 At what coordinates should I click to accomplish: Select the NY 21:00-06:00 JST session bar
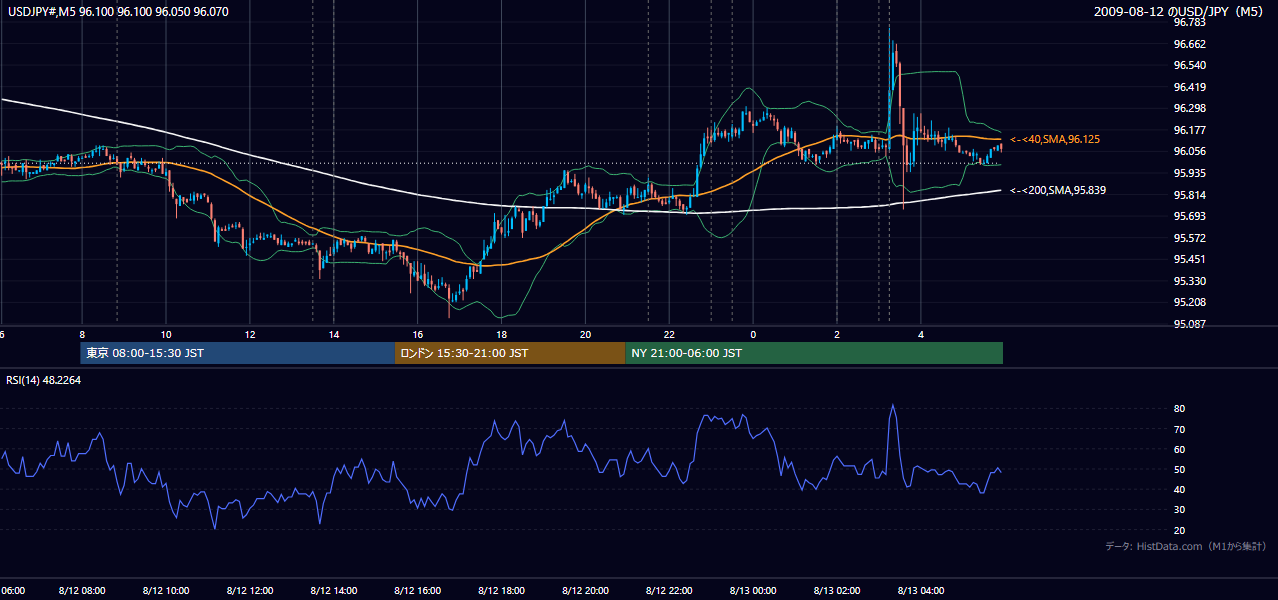click(x=814, y=353)
